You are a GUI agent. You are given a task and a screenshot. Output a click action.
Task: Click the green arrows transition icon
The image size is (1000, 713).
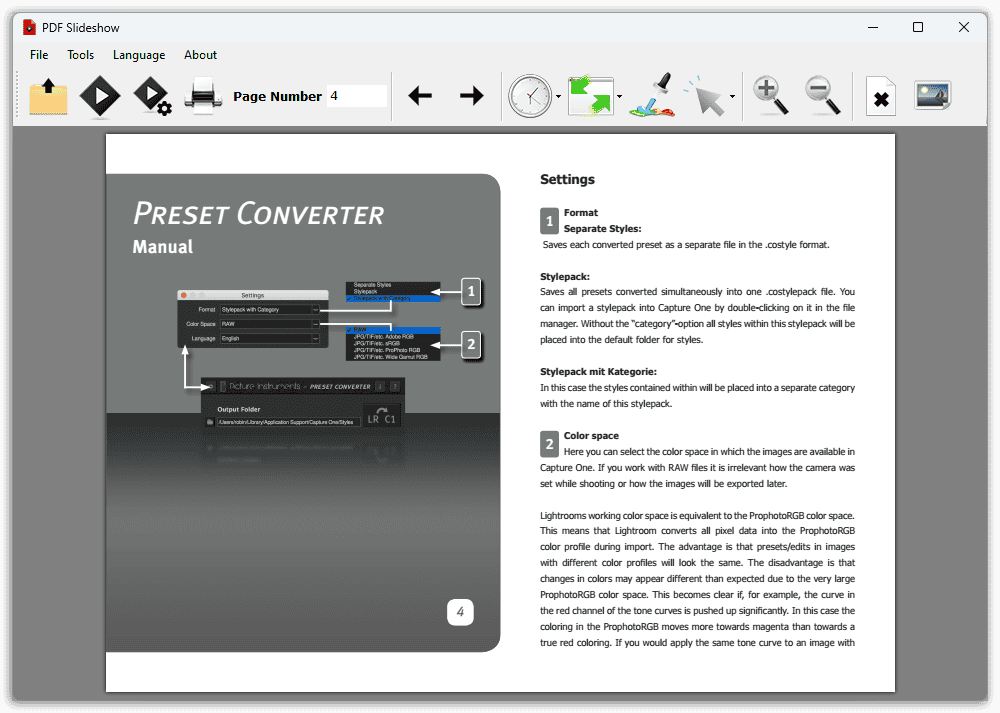coord(591,96)
